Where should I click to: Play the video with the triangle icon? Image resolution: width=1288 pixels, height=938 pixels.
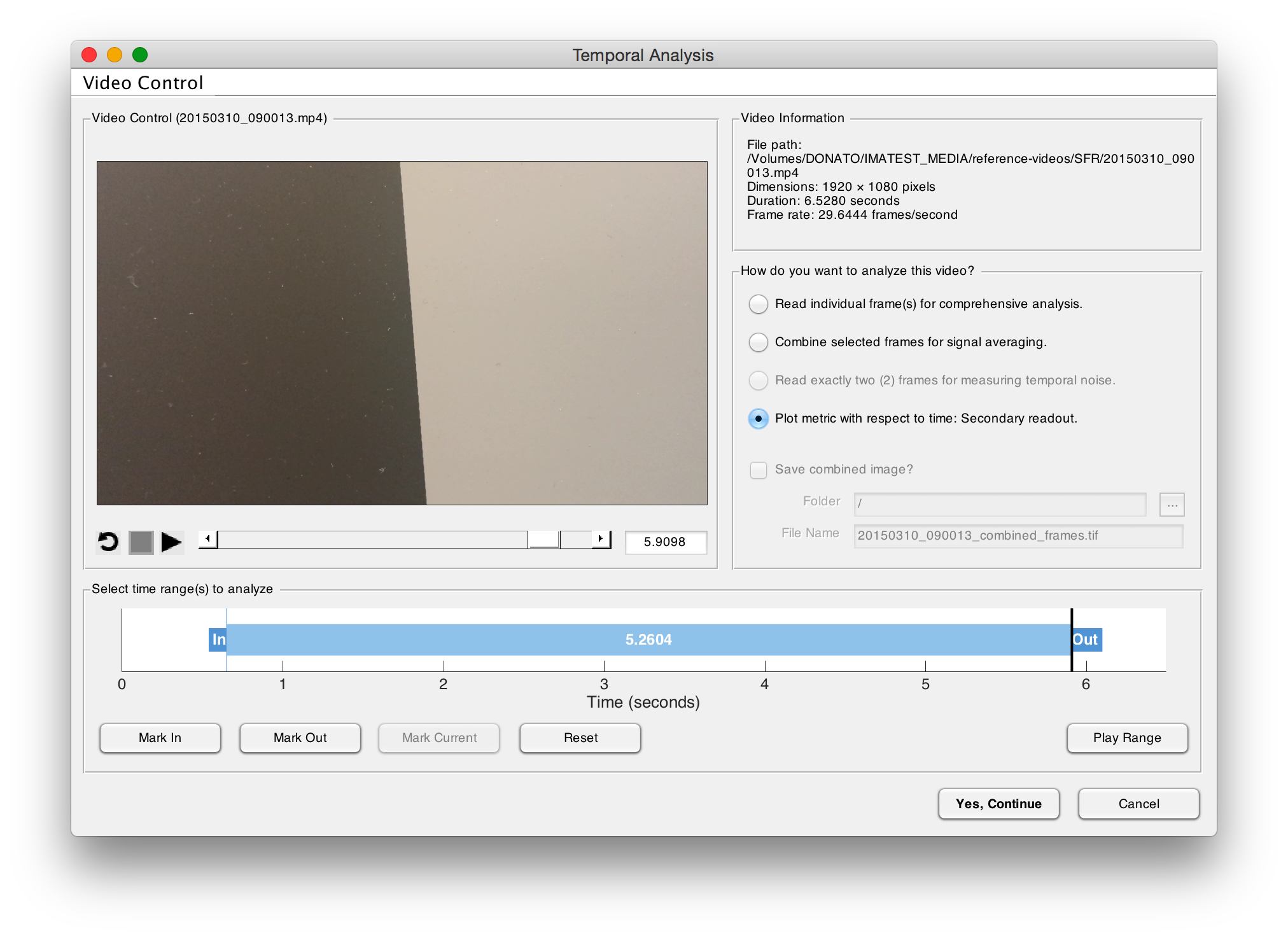pos(171,542)
